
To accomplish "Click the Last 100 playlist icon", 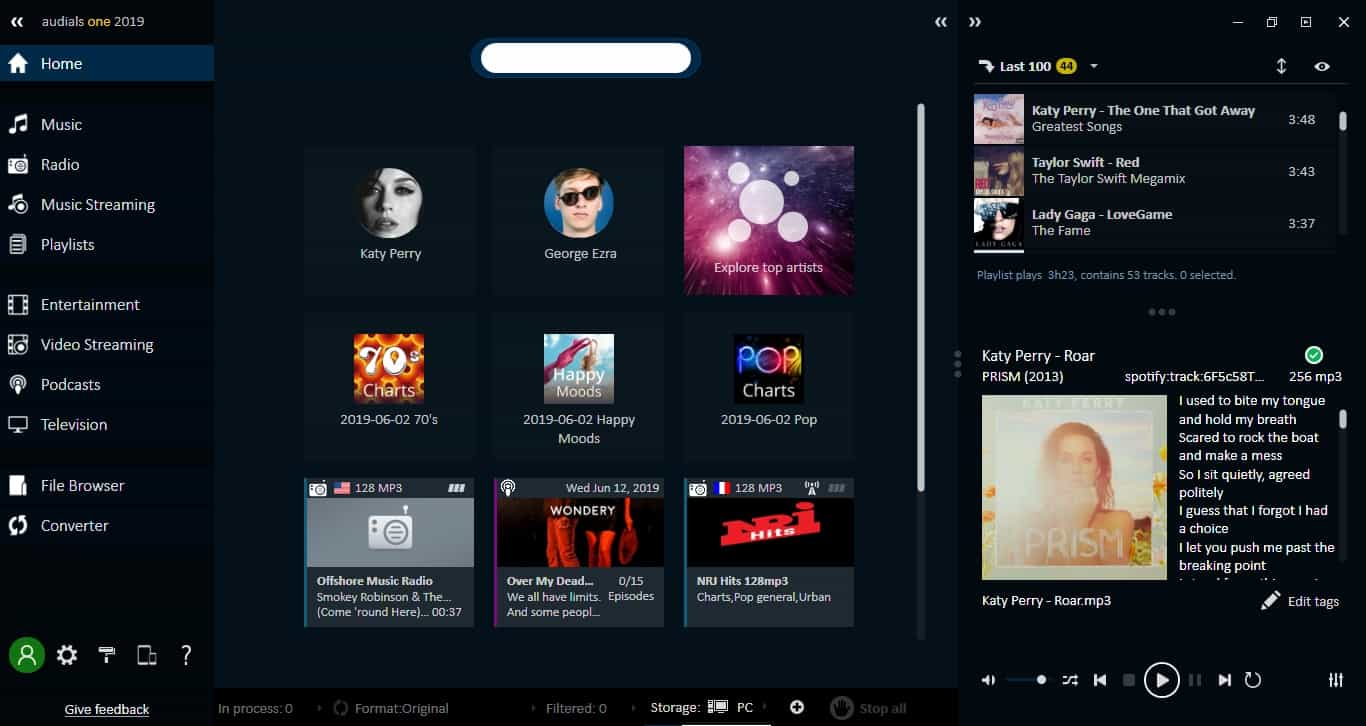I will pos(986,66).
